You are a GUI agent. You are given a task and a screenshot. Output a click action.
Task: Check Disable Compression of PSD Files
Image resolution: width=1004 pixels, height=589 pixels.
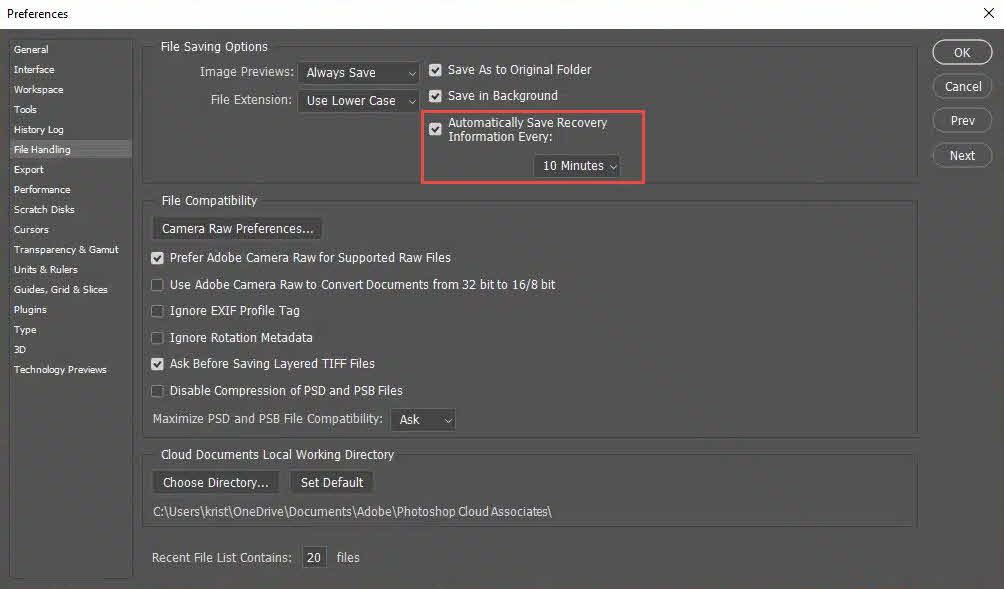pos(157,390)
